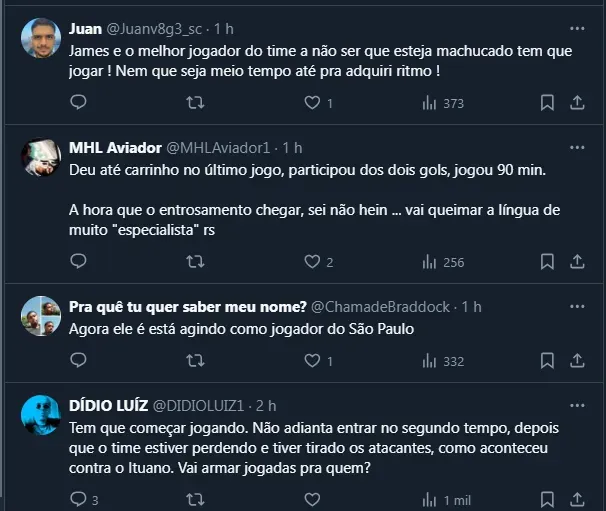The width and height of the screenshot is (606, 511).
Task: Open the ChamadeBraddock profile picture
Action: 41,317
